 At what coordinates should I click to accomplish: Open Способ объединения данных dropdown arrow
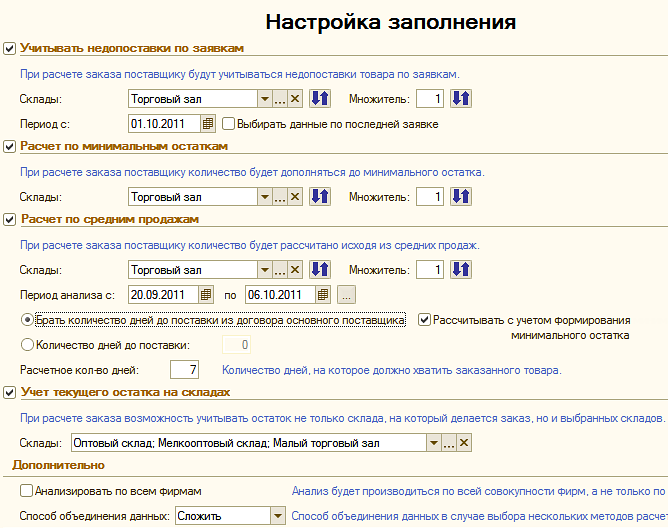click(278, 516)
